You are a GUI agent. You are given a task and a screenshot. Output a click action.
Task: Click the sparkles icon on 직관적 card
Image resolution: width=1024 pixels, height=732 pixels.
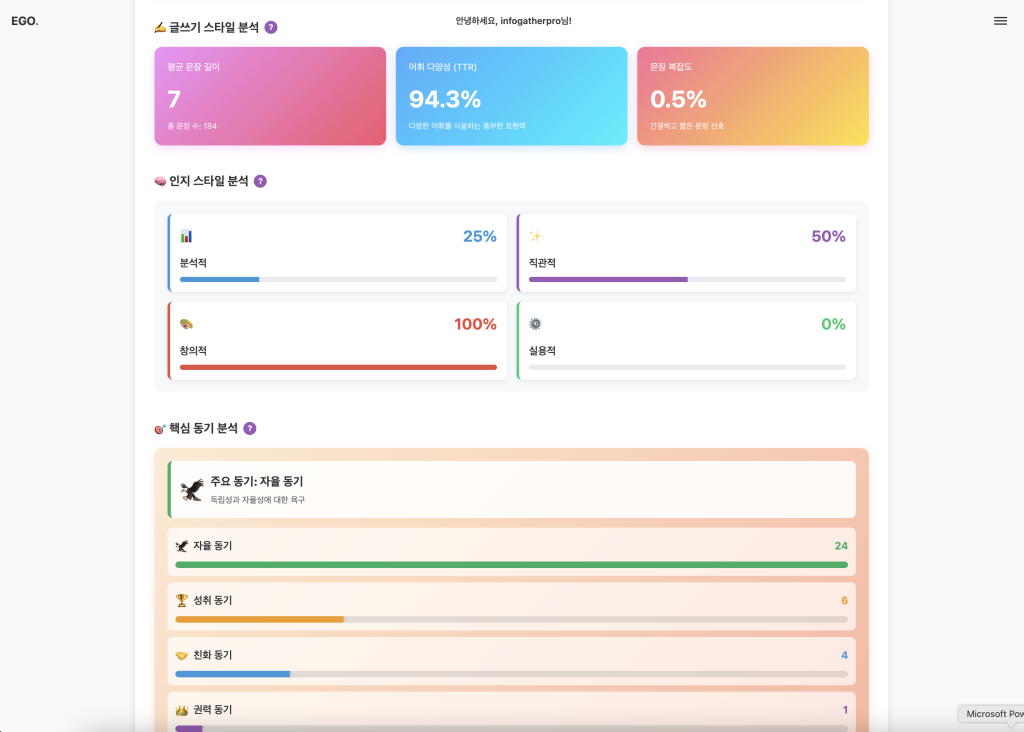click(535, 236)
